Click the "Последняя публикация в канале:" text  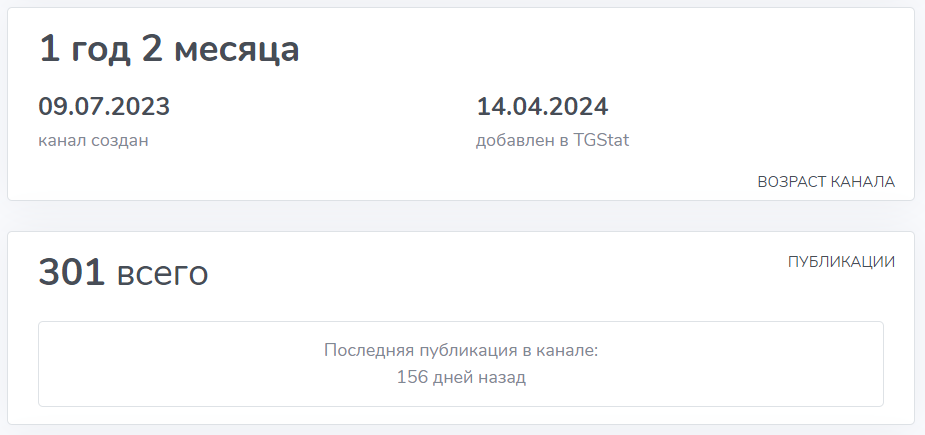point(461,351)
